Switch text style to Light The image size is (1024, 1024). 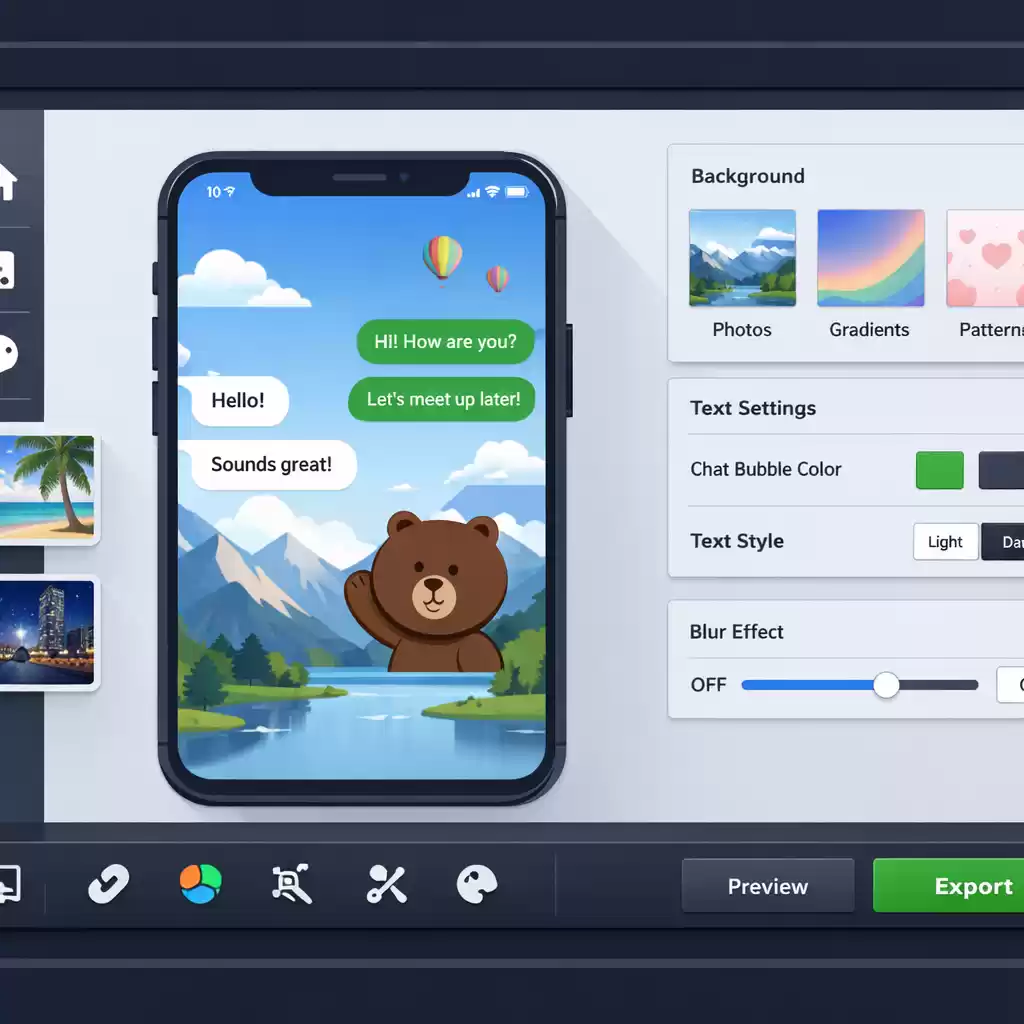tap(945, 541)
